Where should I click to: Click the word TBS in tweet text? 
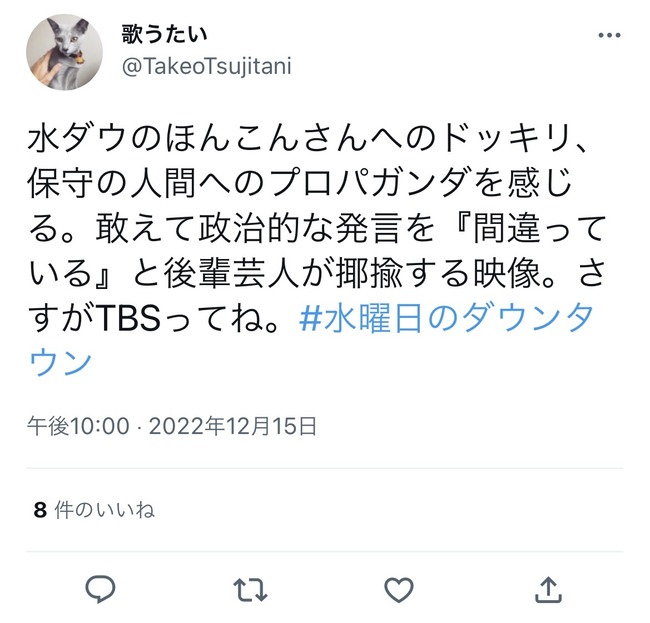coord(129,318)
